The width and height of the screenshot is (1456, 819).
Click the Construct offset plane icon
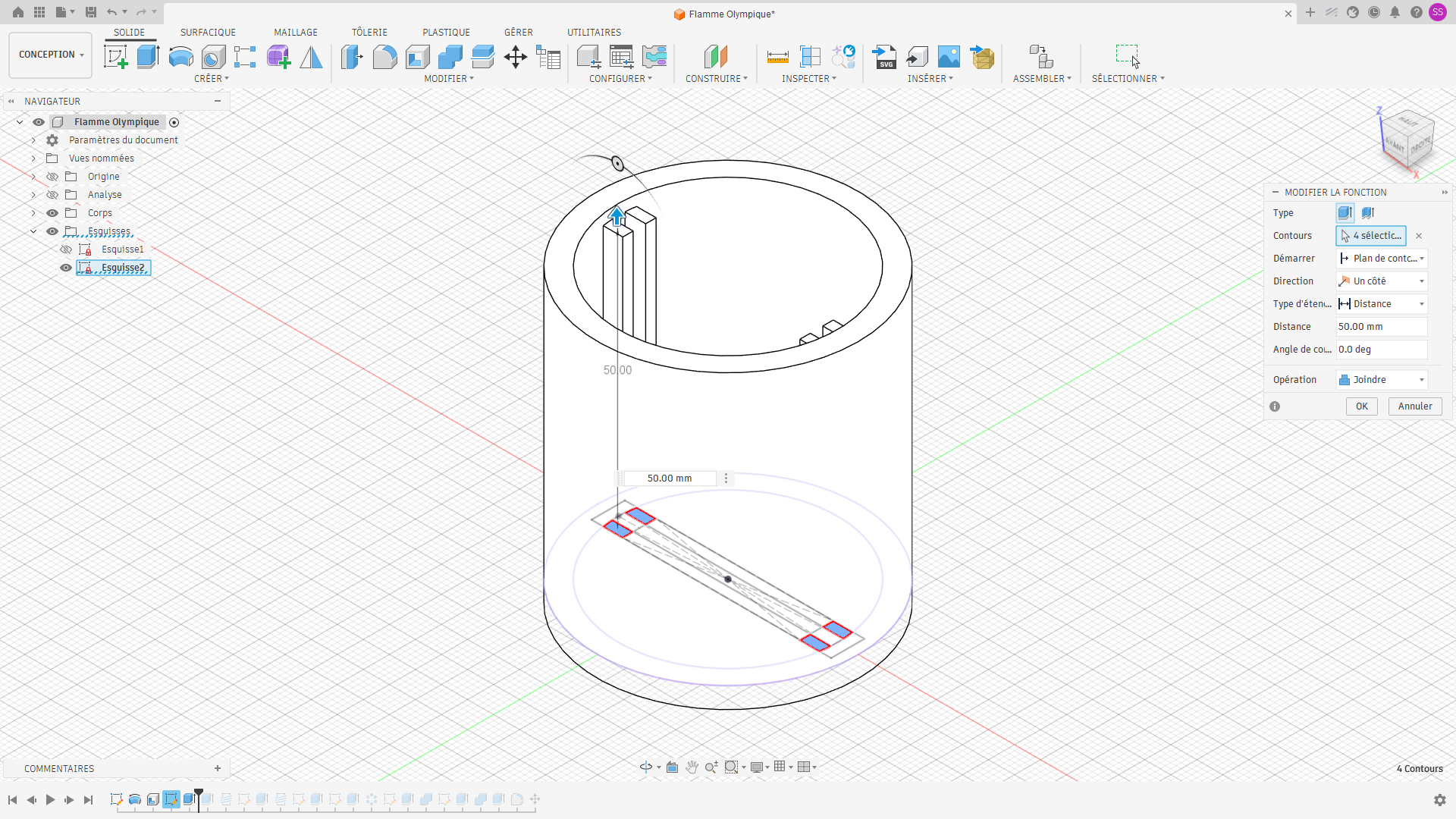click(715, 57)
